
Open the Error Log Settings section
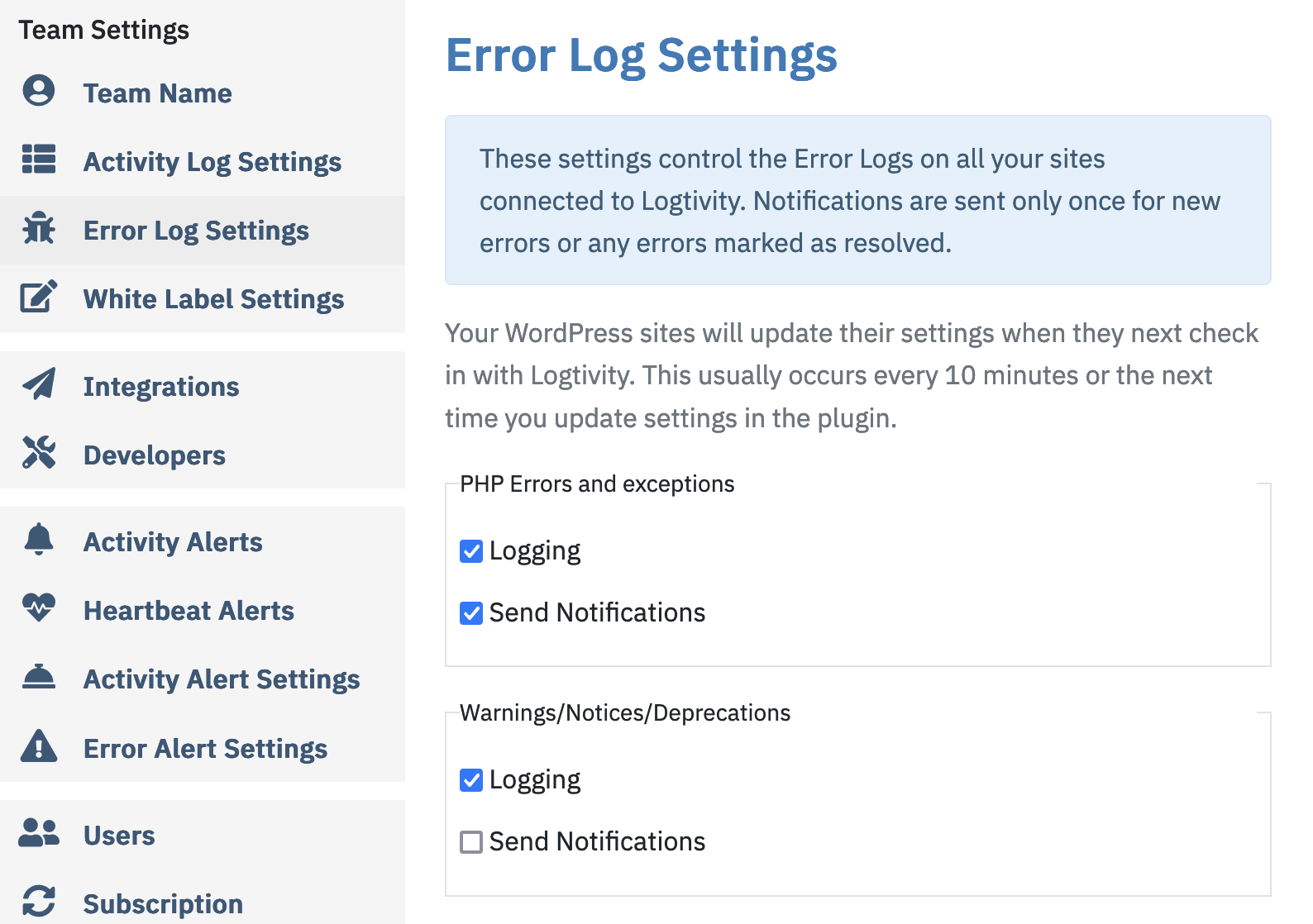tap(197, 230)
